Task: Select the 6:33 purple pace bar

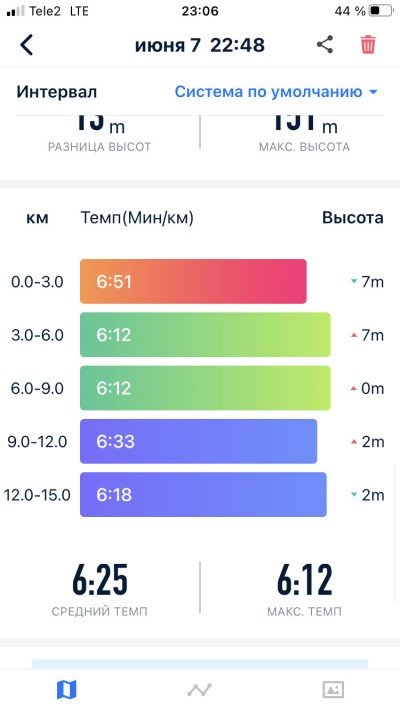Action: pyautogui.click(x=199, y=441)
